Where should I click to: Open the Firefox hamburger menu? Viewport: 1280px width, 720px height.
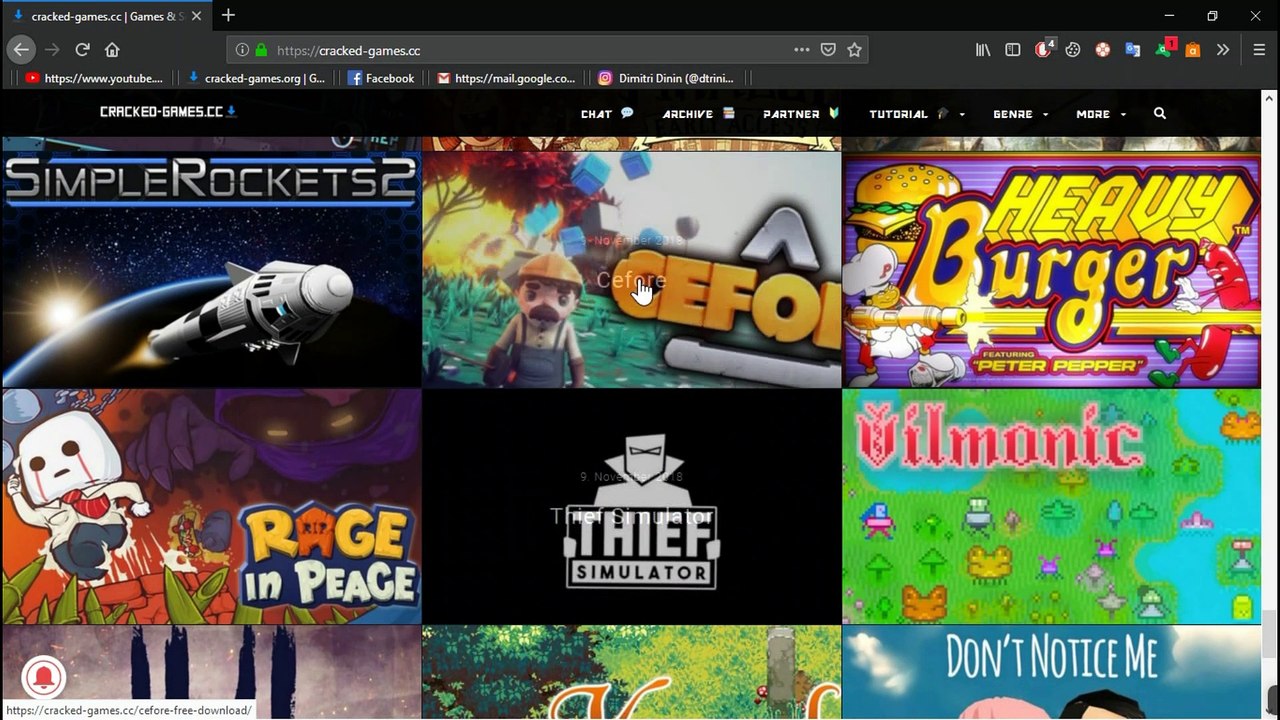tap(1259, 49)
